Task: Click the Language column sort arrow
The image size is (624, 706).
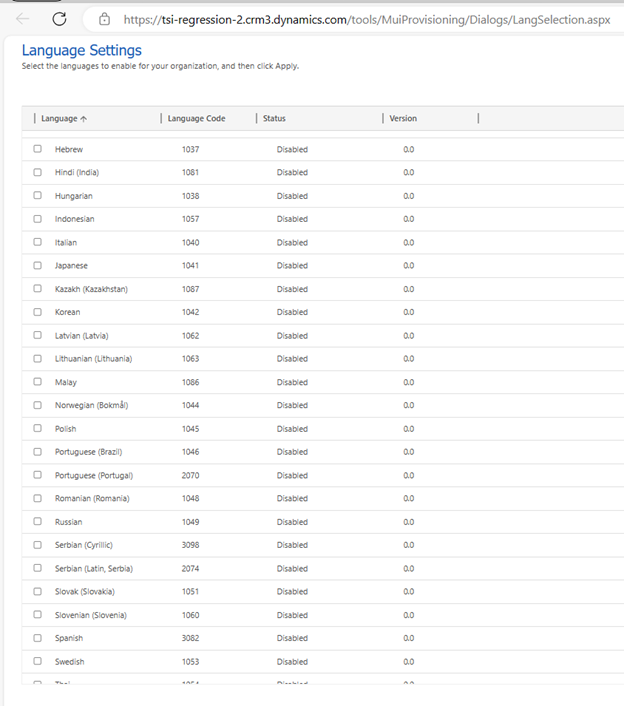Action: 83,119
